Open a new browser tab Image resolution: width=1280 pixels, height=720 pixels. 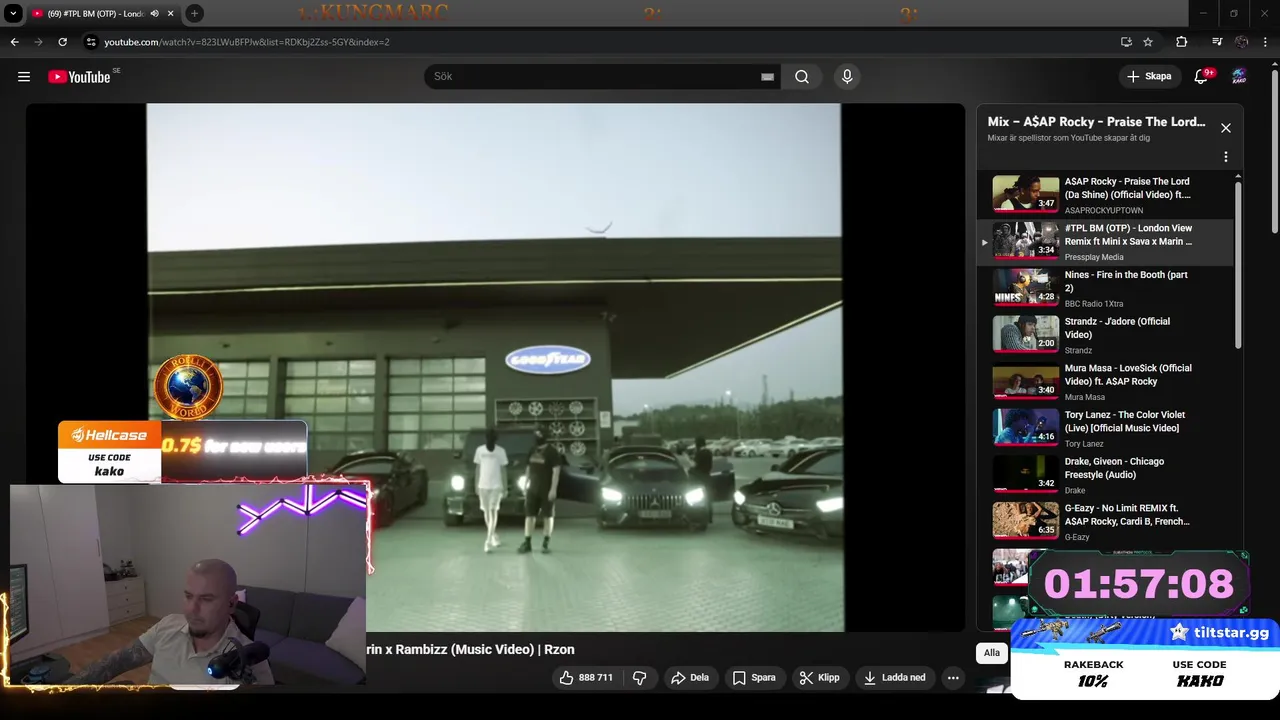194,14
